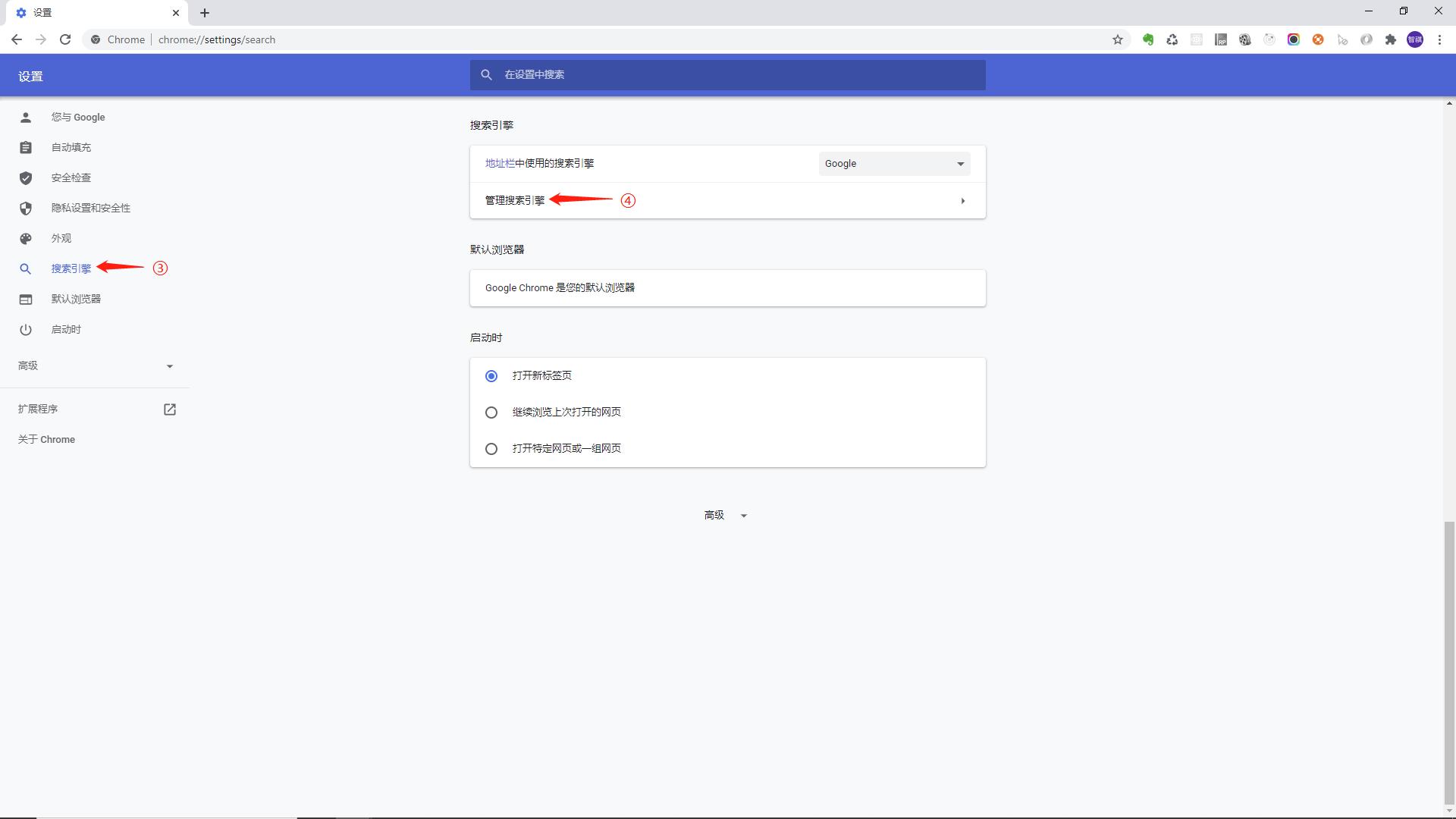Reload the page with refresh icon
The width and height of the screenshot is (1456, 819).
(x=65, y=39)
